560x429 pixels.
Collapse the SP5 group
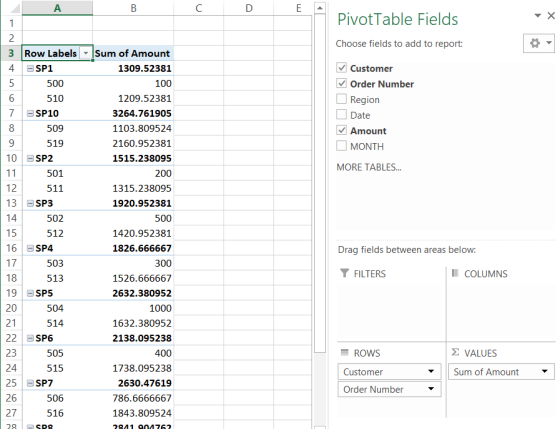(30, 293)
